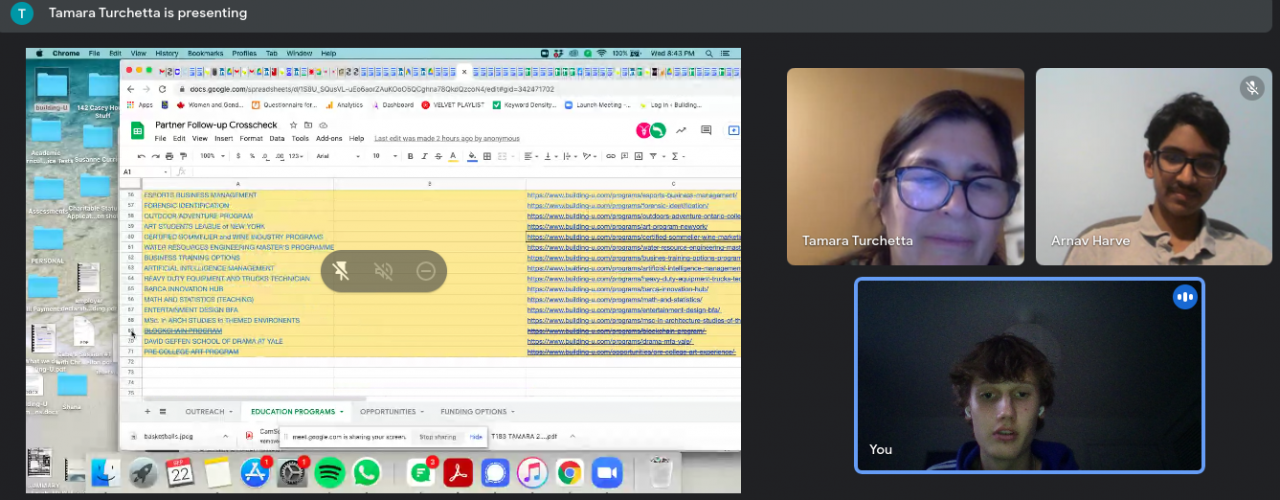Star the Partner Follow-up Crosscheck document
Viewport: 1280px width, 500px height.
point(293,125)
